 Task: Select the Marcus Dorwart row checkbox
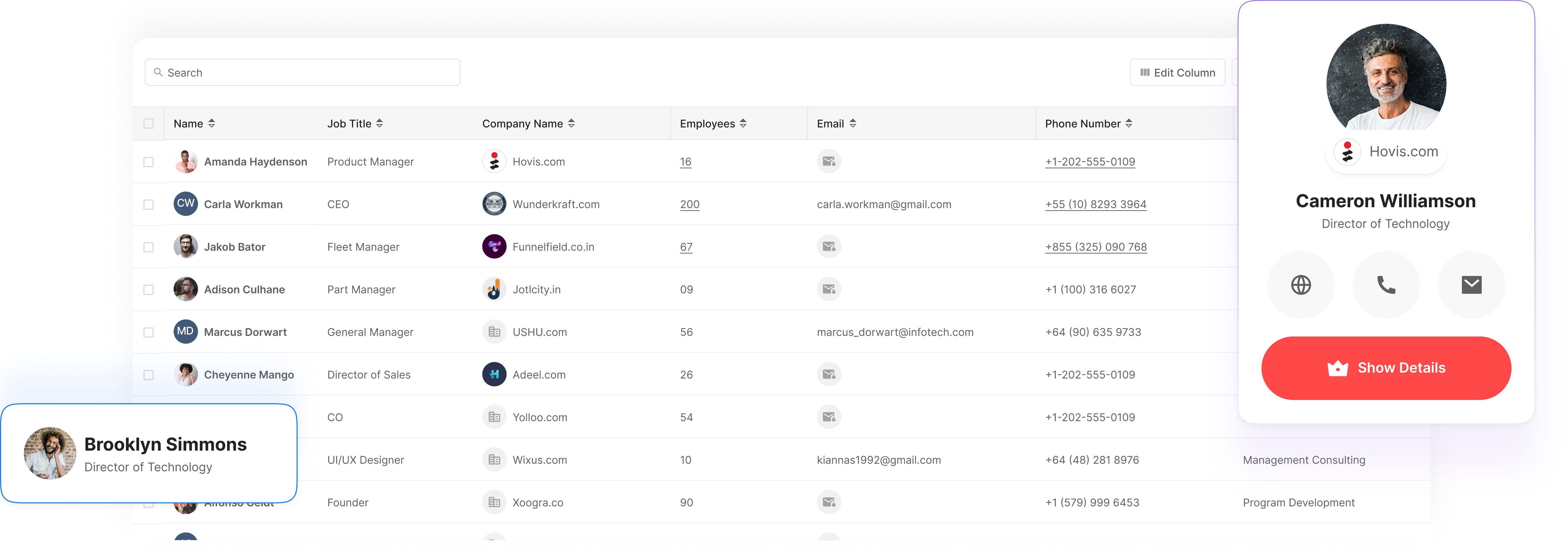coord(149,333)
